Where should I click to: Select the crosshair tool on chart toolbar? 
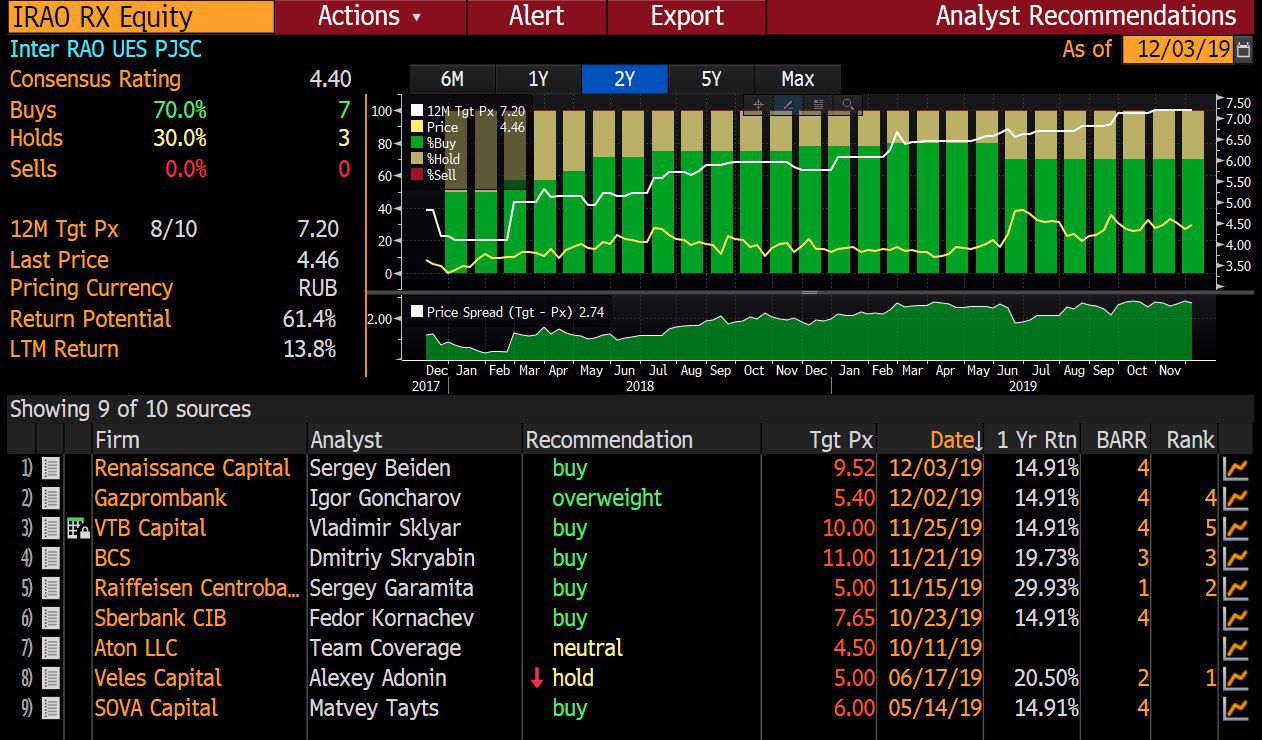tap(758, 104)
